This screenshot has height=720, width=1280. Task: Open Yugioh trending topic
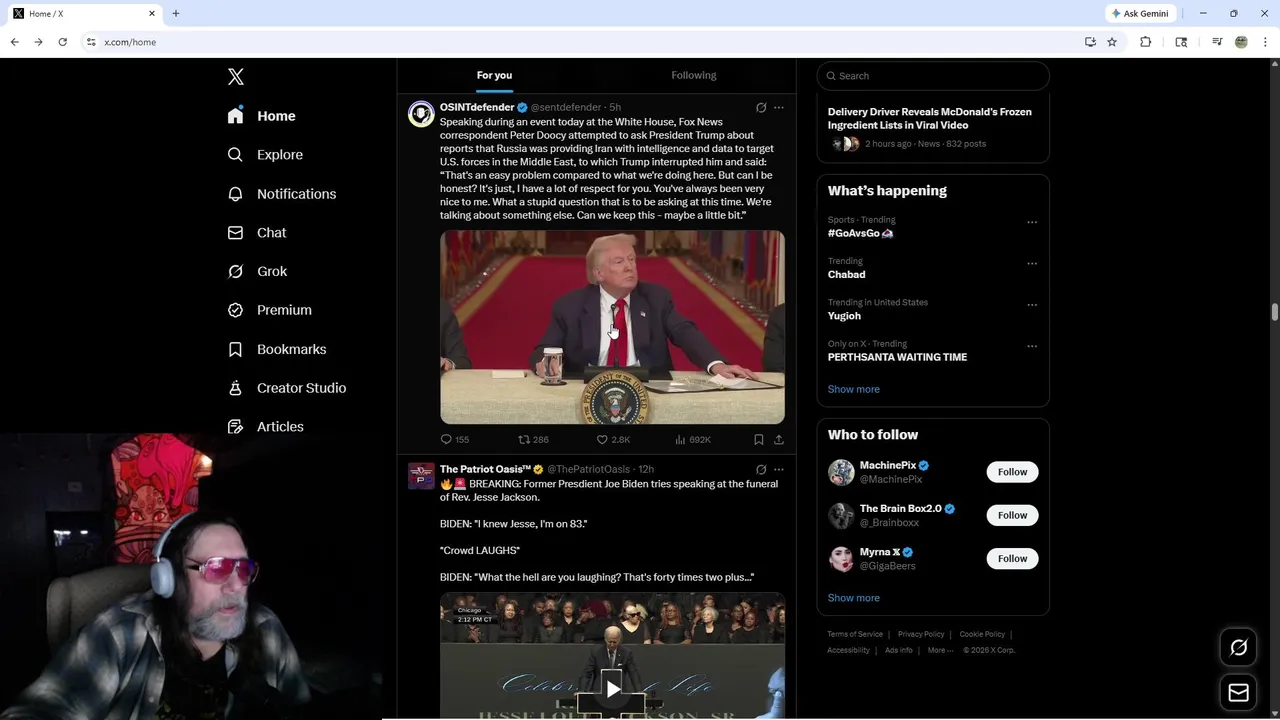click(x=844, y=316)
